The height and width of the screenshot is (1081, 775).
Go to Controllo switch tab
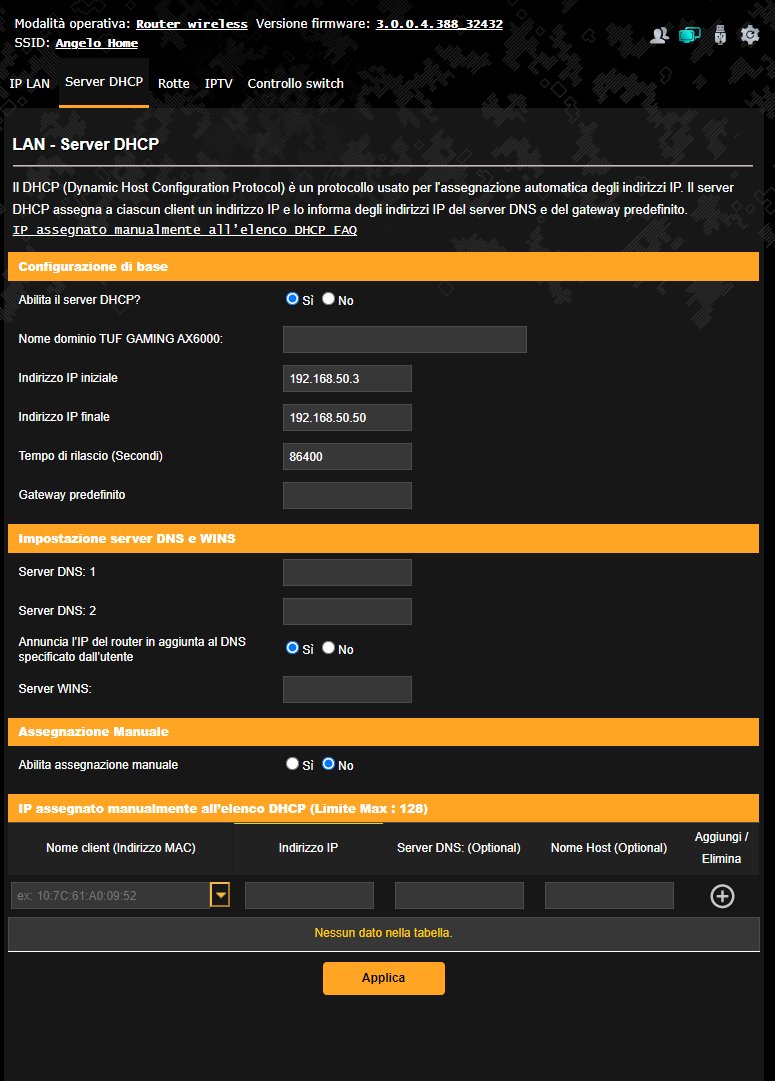coord(295,83)
